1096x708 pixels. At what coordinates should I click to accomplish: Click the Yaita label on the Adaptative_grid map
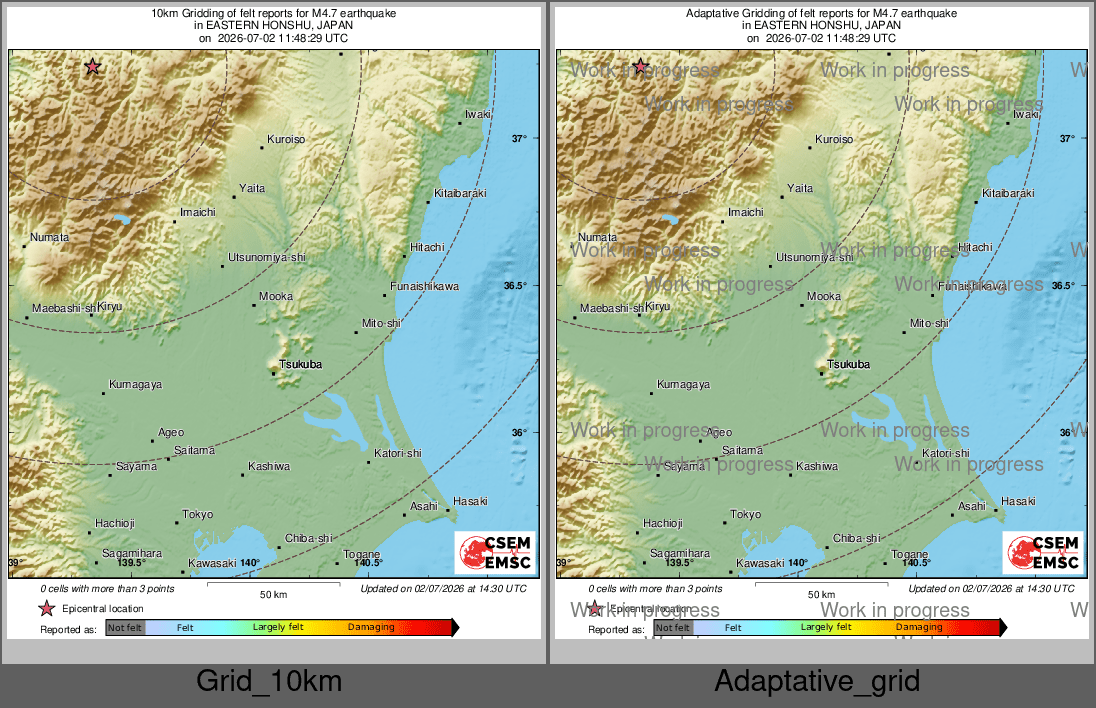point(800,188)
